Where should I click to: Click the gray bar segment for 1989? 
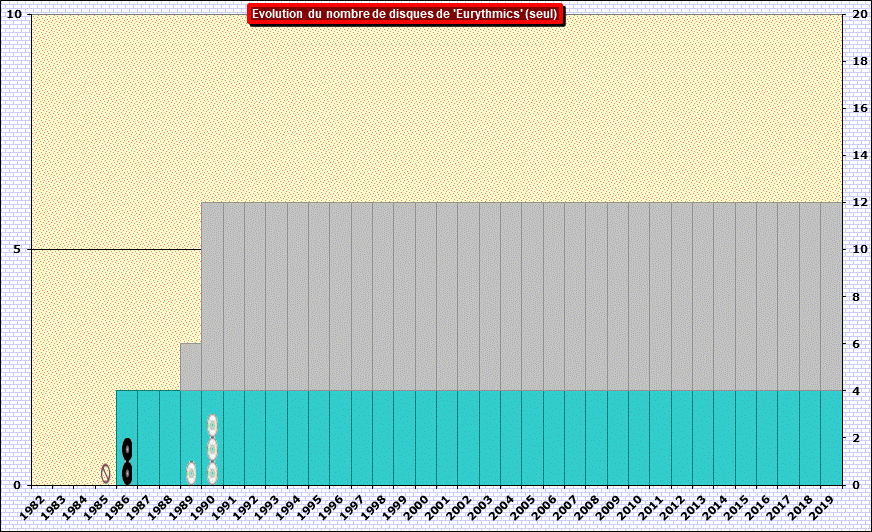pos(190,366)
